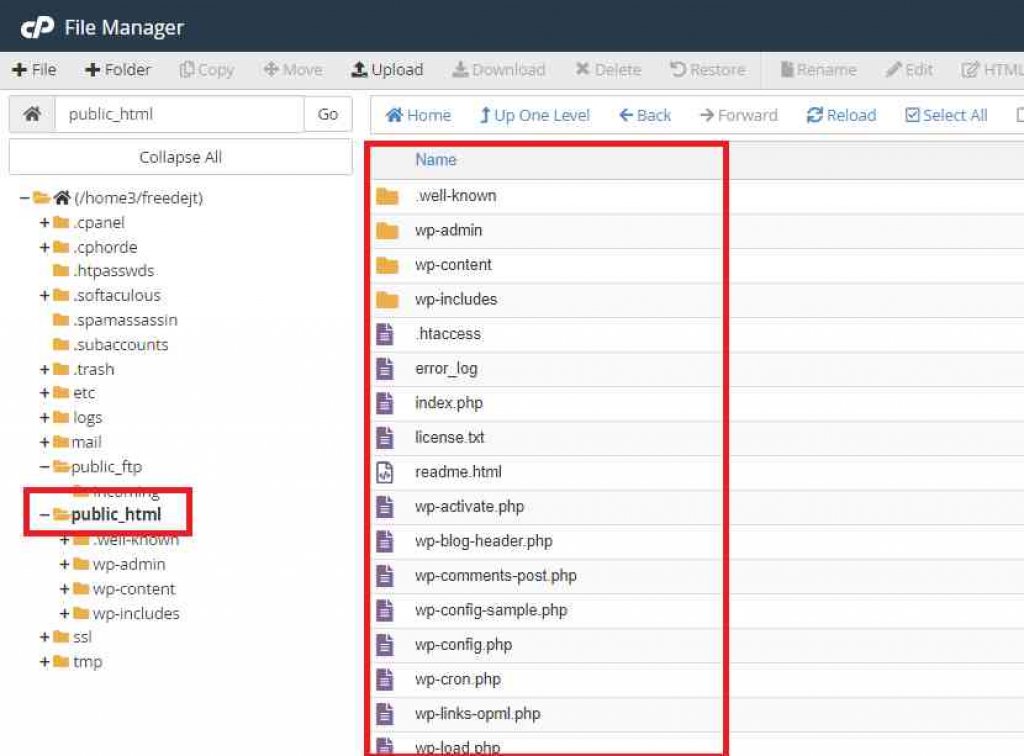Click the Restore toolbar icon
Screen dimensions: 1024x756
pos(708,70)
